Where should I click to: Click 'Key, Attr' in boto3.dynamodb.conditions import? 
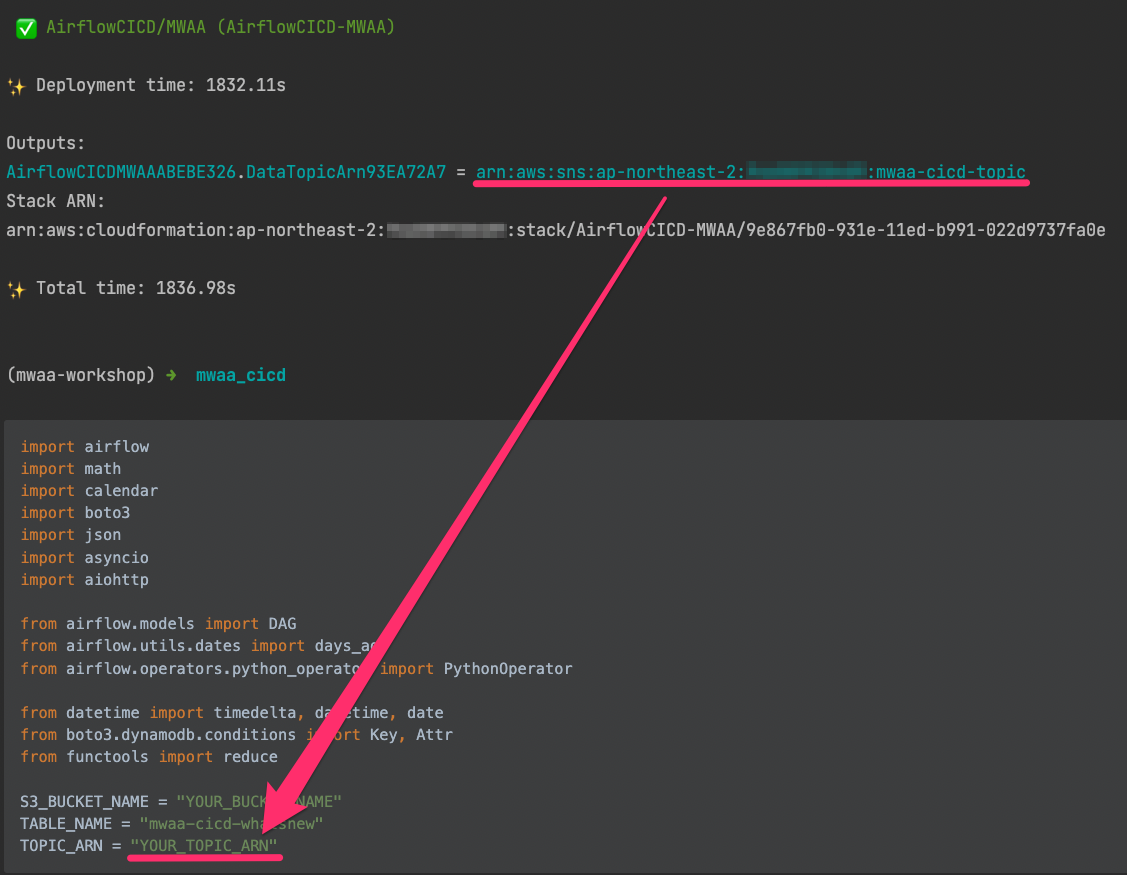(411, 735)
